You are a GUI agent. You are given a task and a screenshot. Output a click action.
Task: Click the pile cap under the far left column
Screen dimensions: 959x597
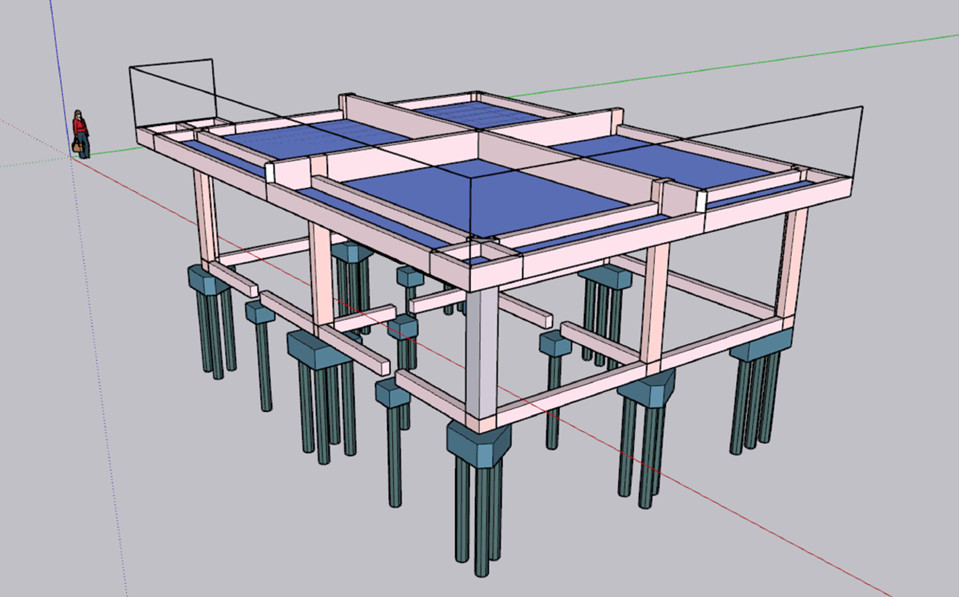tap(208, 276)
